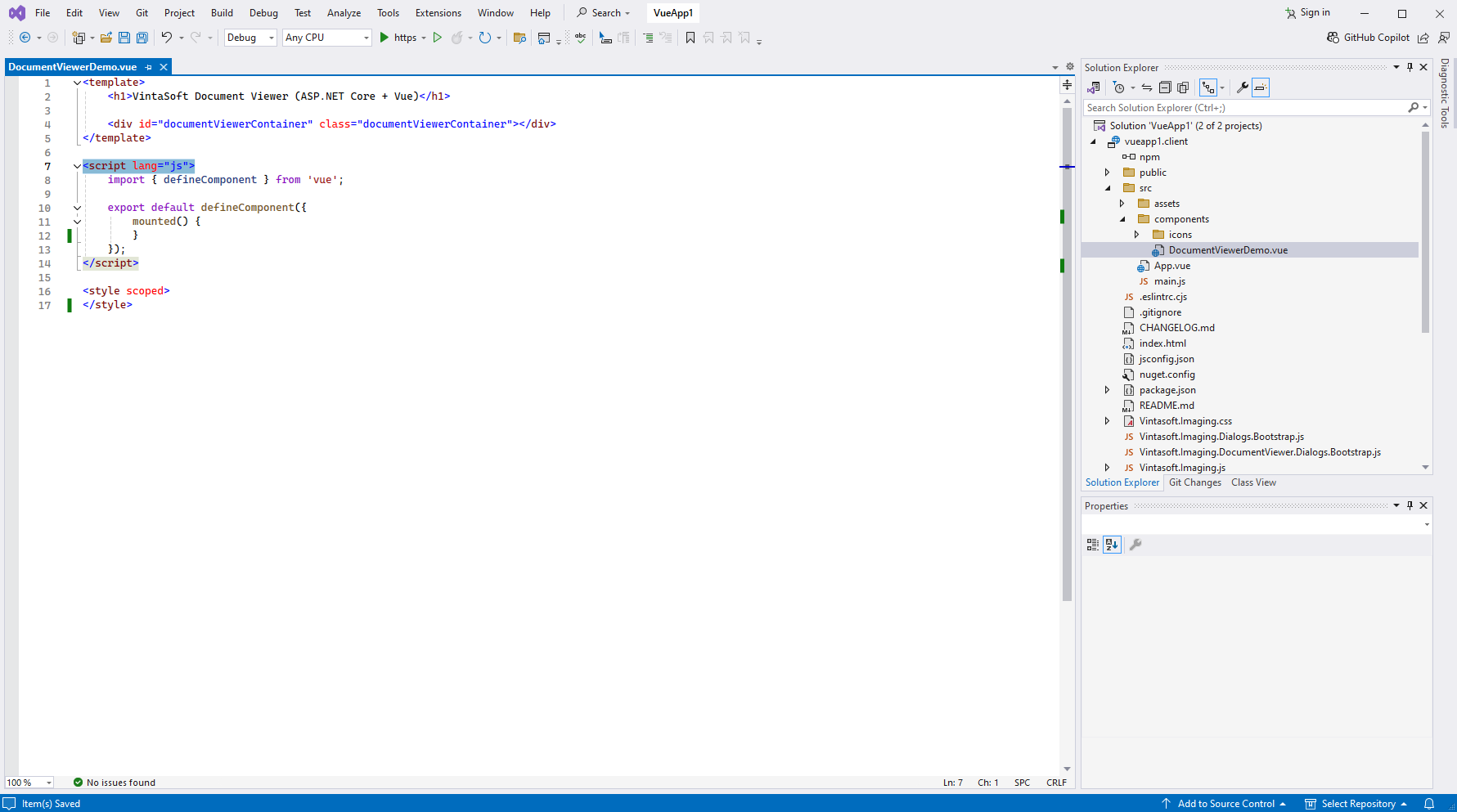This screenshot has width=1457, height=812.
Task: Toggle a bookmark on the current line
Action: click(x=690, y=38)
